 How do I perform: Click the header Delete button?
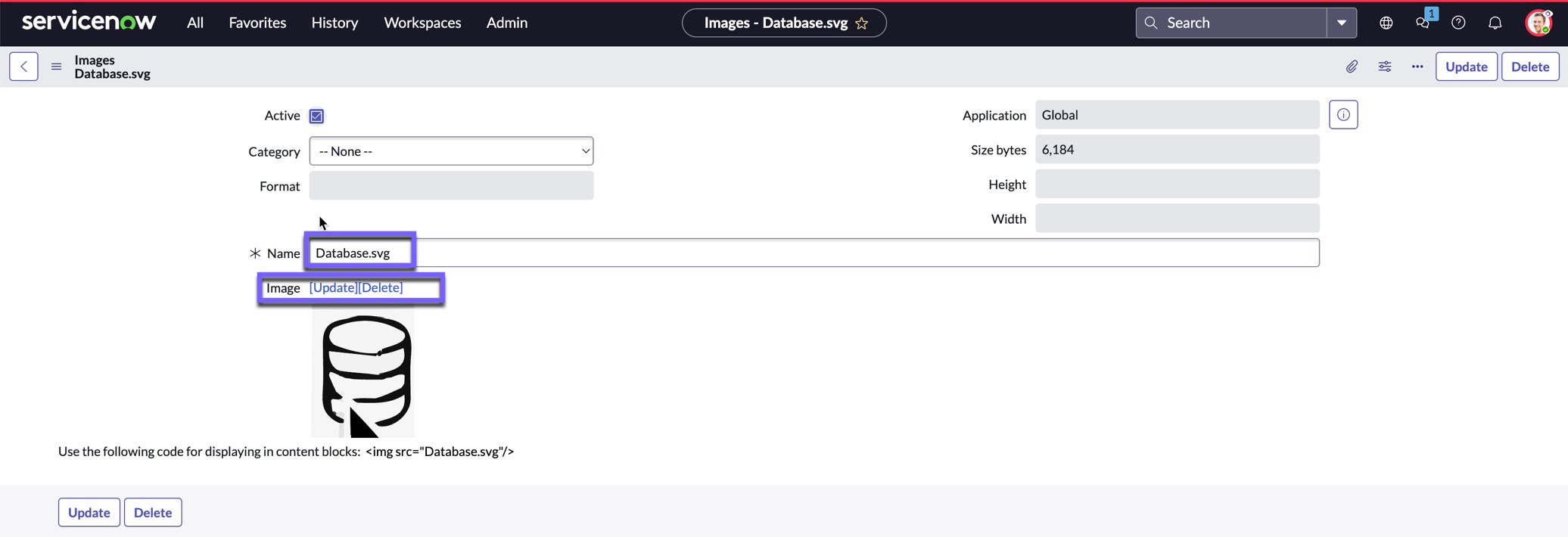pos(1529,67)
